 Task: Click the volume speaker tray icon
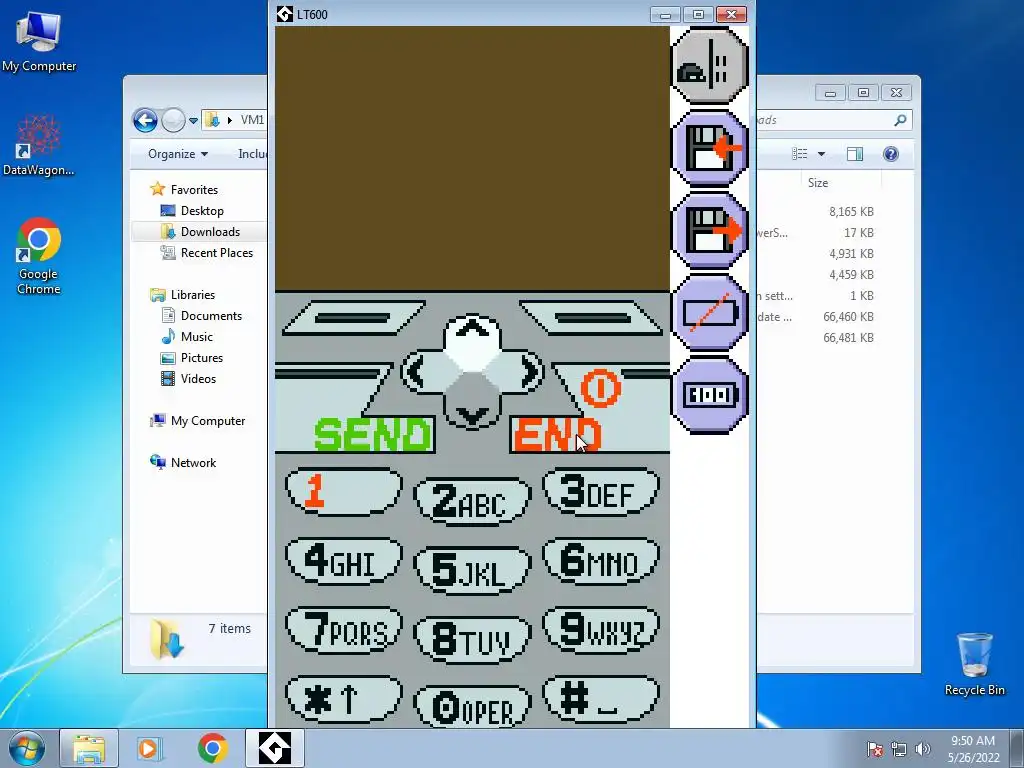point(923,749)
